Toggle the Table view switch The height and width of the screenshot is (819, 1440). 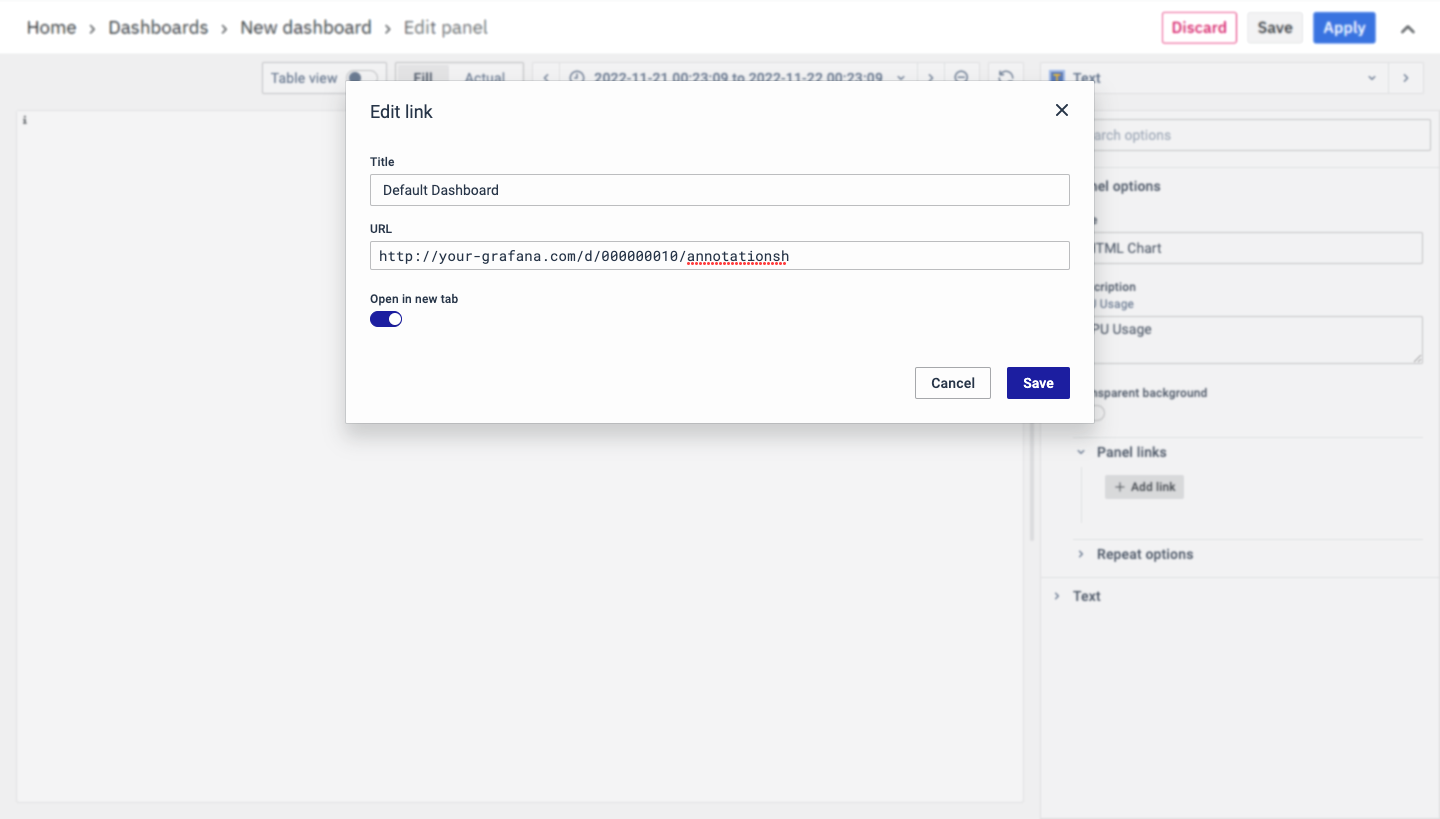point(360,78)
